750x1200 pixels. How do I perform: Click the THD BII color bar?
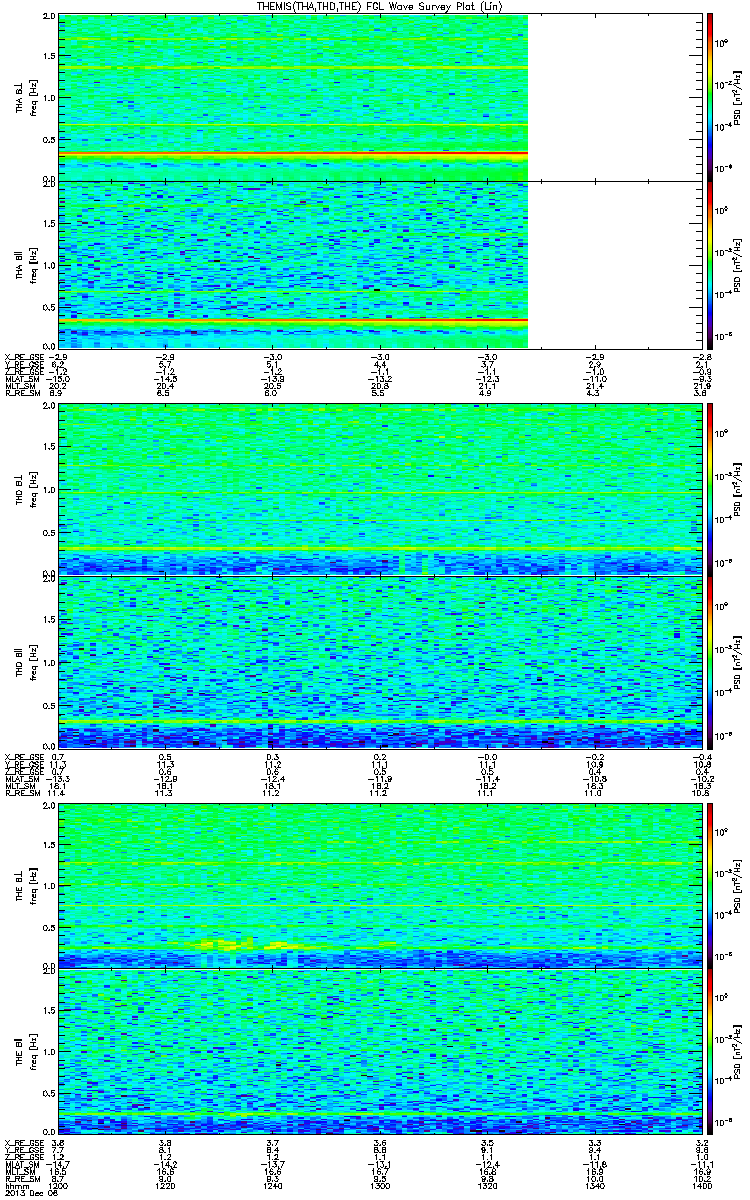tap(710, 661)
